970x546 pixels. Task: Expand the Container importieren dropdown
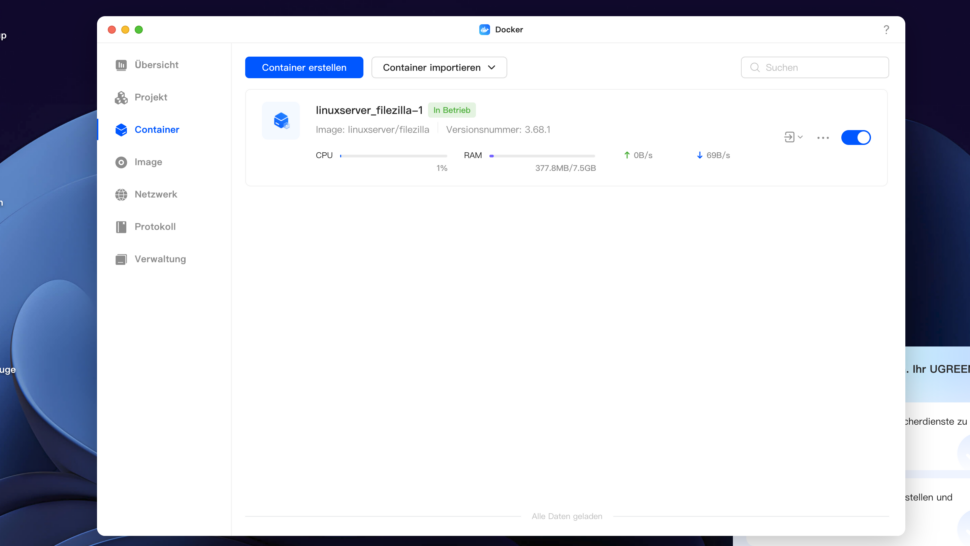click(x=439, y=67)
